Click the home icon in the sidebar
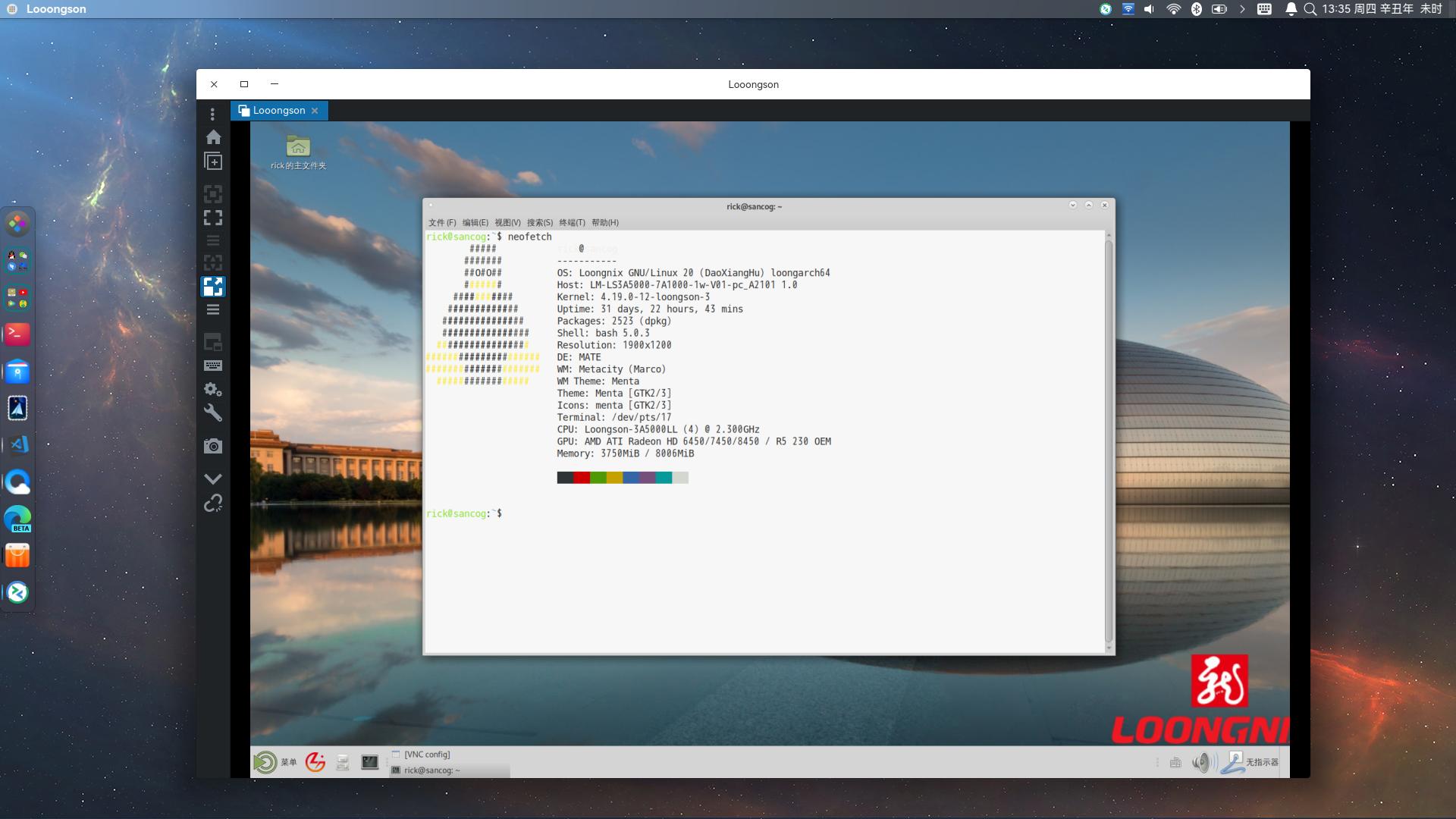 (x=213, y=137)
